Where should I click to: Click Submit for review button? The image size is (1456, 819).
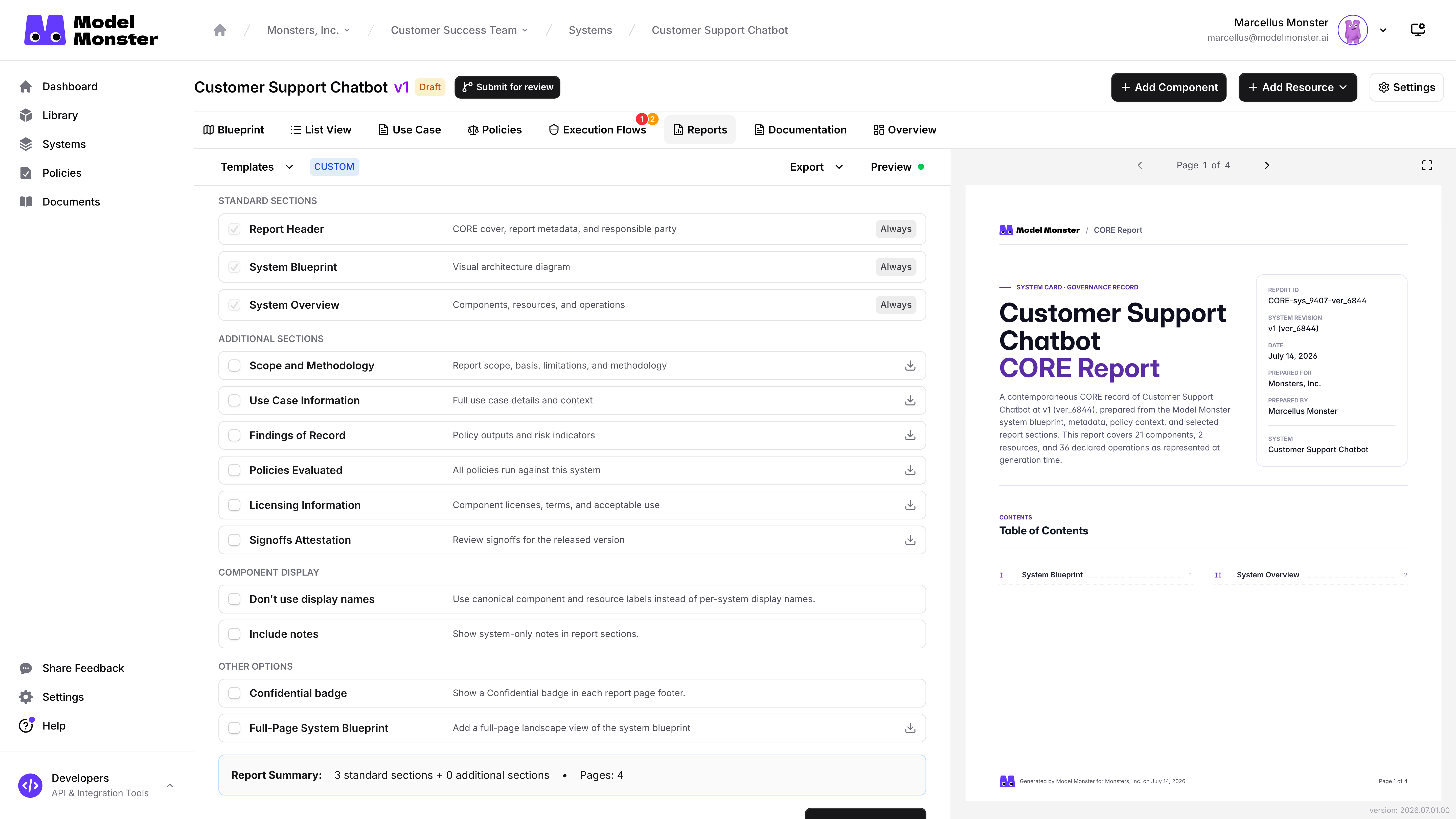[x=507, y=87]
